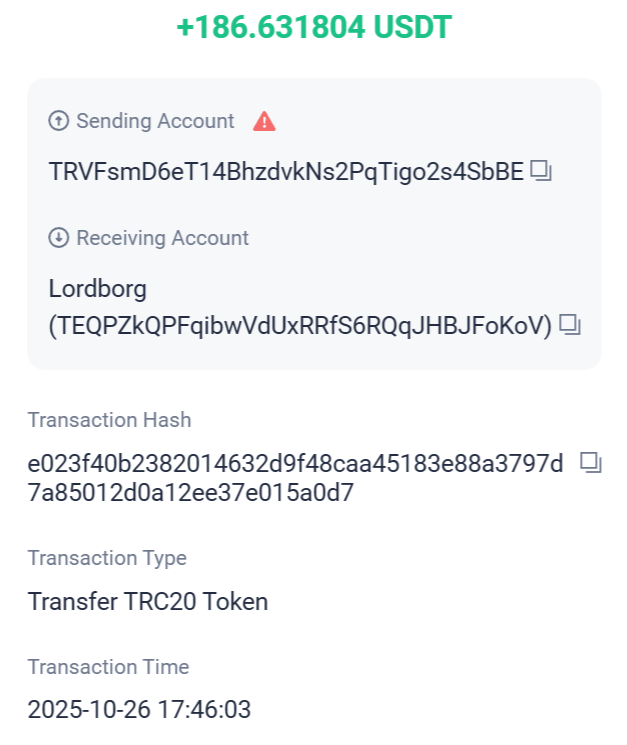Click the +186.631804 USDT amount

click(x=314, y=27)
